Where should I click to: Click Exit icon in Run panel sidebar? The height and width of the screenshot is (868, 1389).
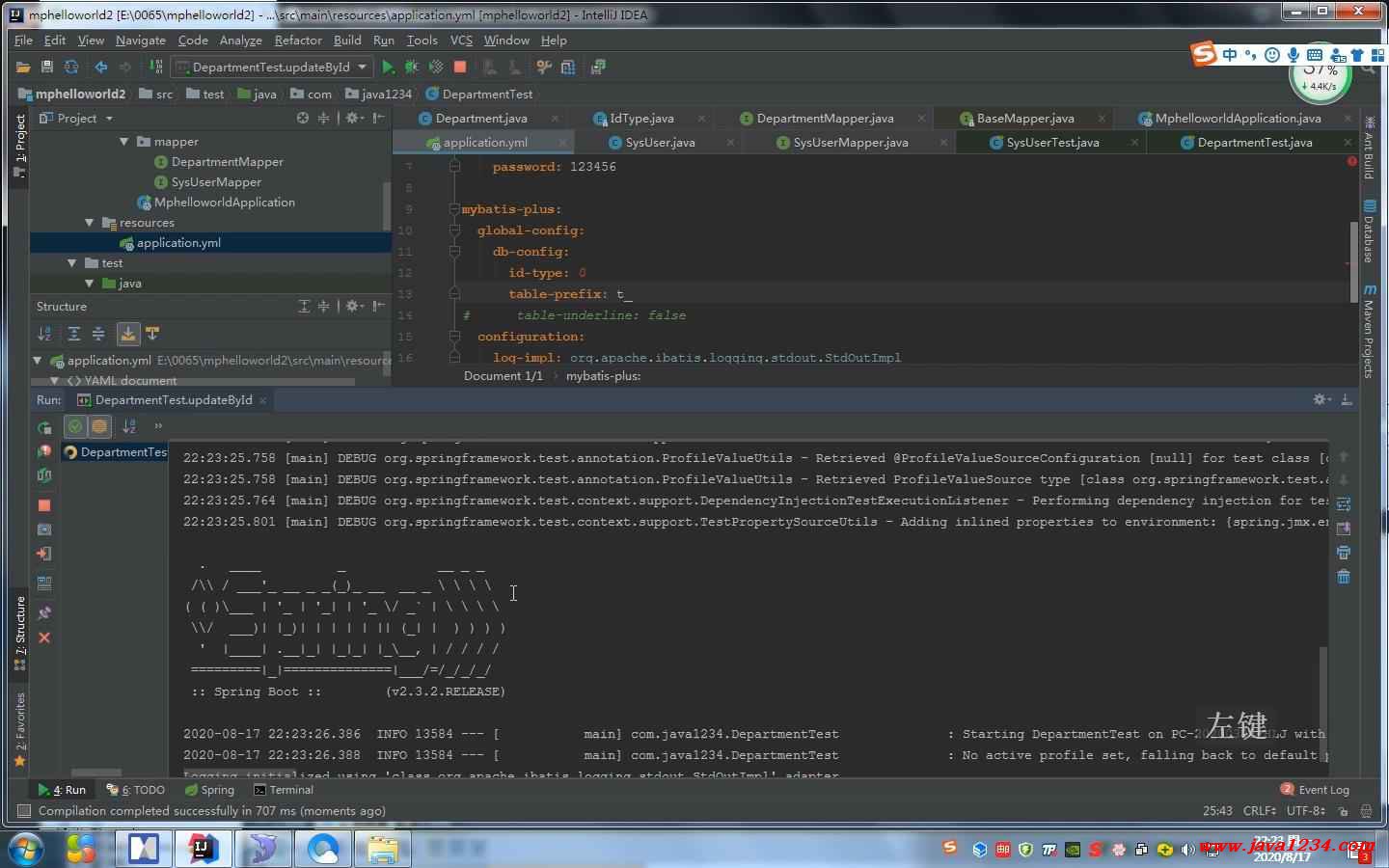click(x=44, y=554)
